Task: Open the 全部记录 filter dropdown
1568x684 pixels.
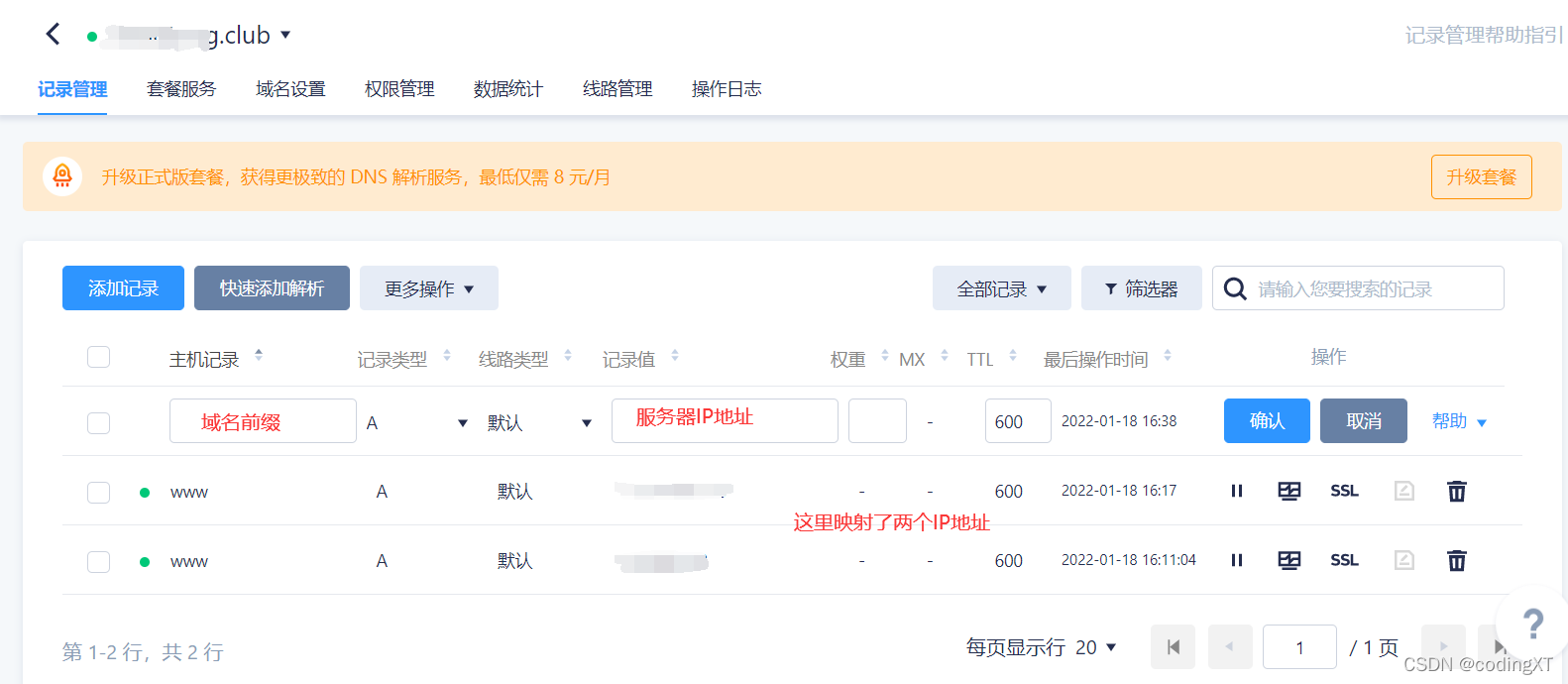Action: click(x=1001, y=288)
